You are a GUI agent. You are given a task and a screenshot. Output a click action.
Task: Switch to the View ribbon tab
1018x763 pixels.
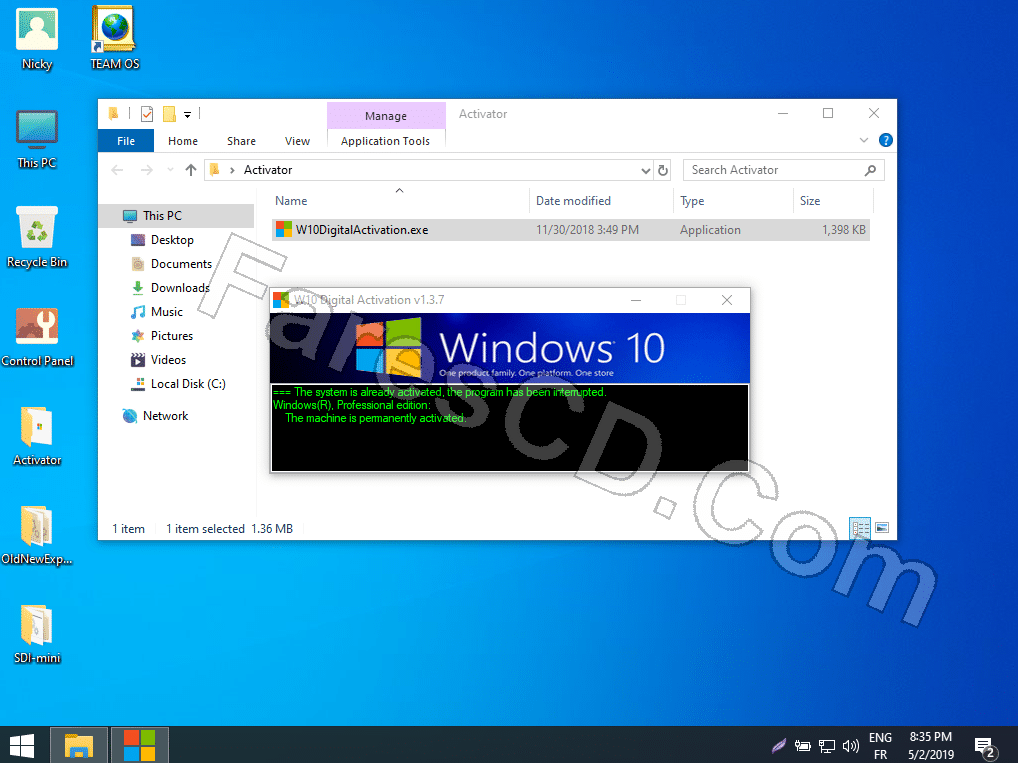297,141
